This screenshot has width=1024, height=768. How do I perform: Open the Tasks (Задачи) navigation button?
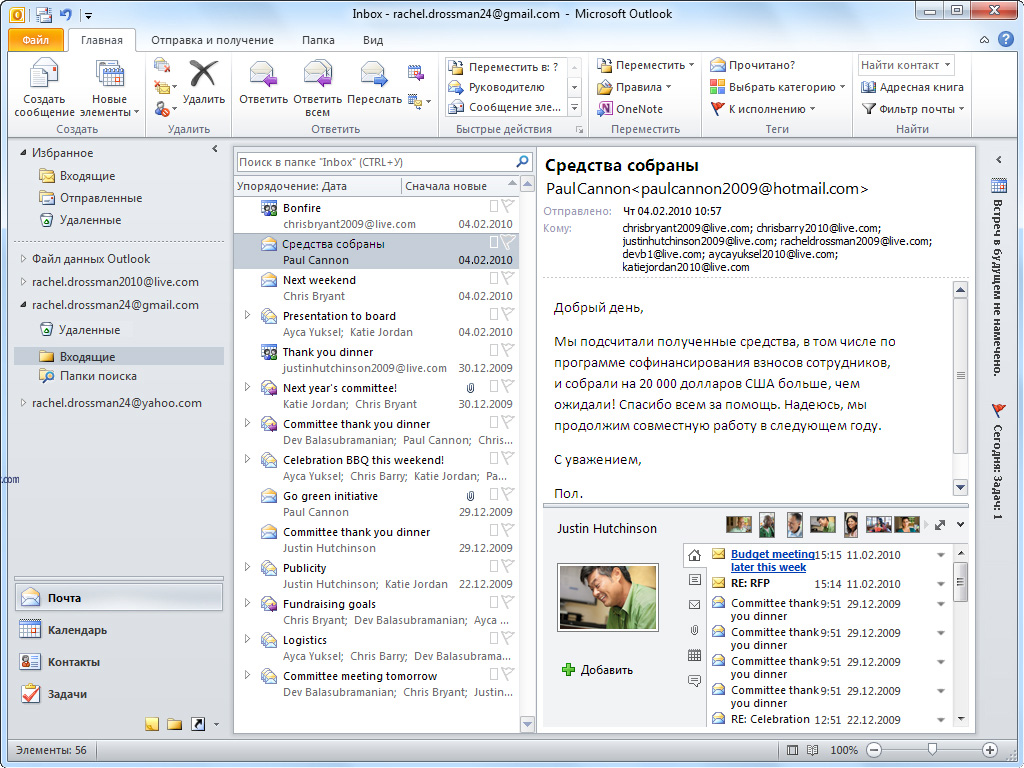(x=119, y=694)
